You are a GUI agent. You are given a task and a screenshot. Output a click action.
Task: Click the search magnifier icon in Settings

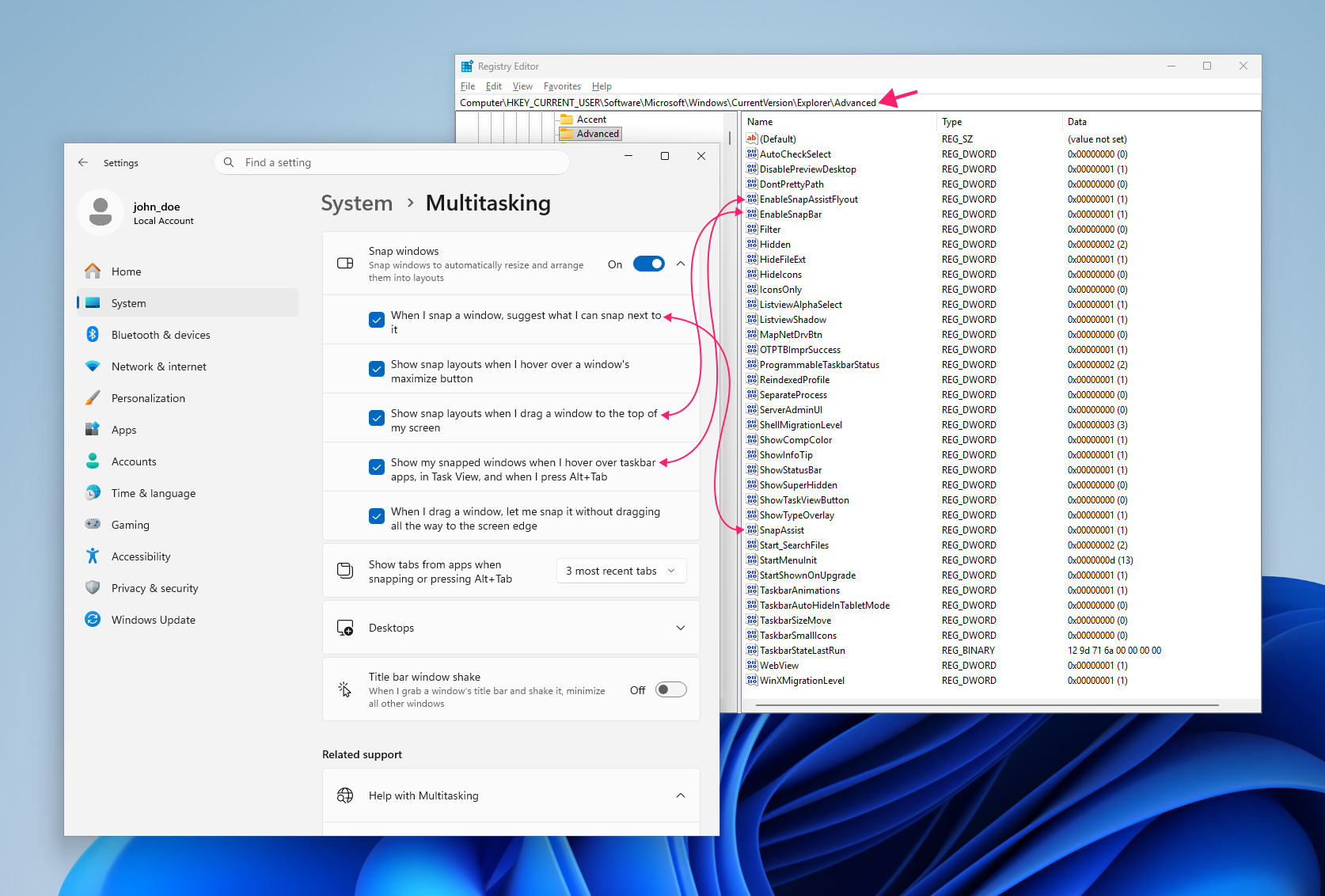[229, 162]
